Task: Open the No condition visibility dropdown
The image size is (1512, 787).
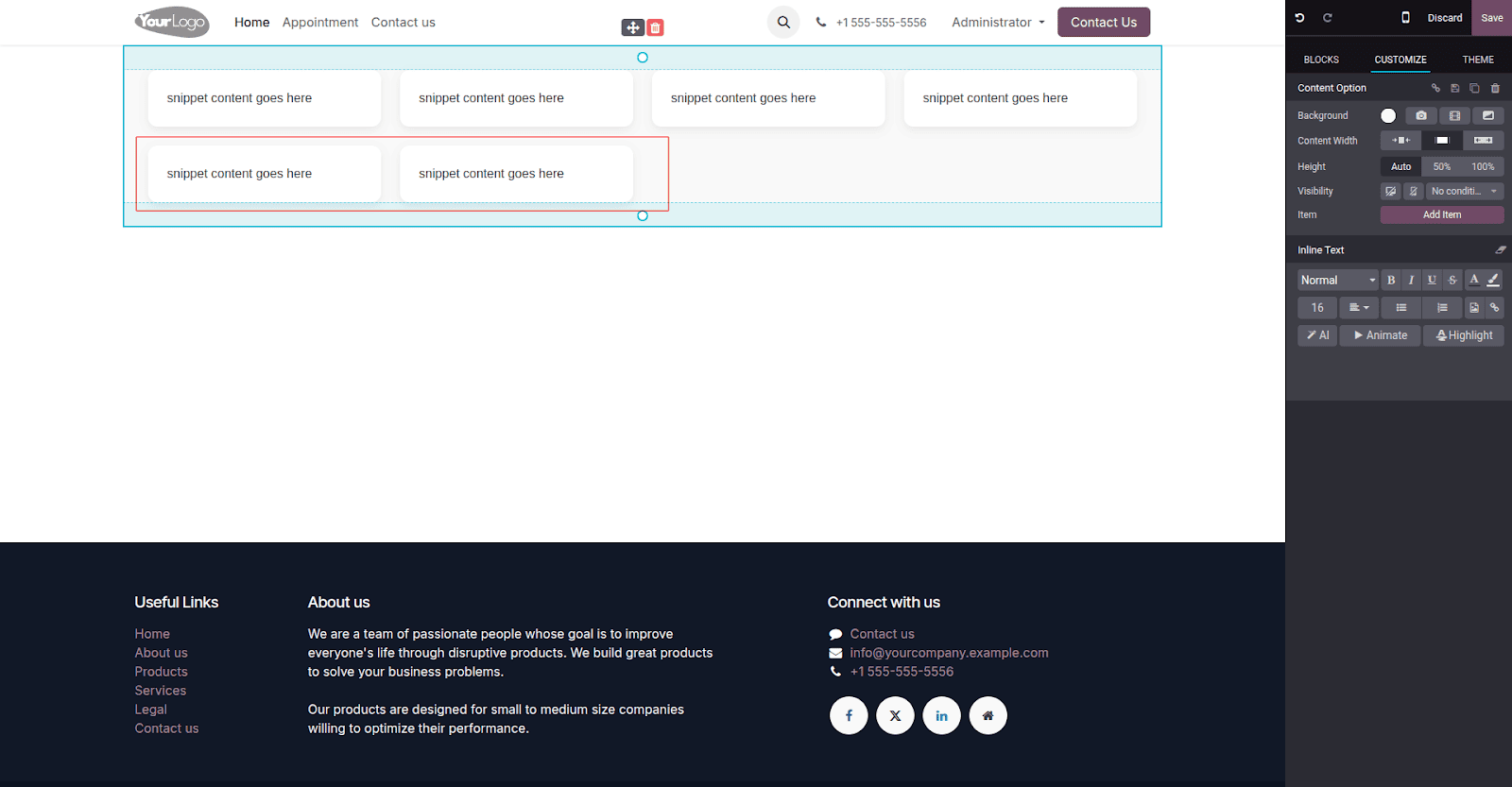Action: (x=1465, y=191)
